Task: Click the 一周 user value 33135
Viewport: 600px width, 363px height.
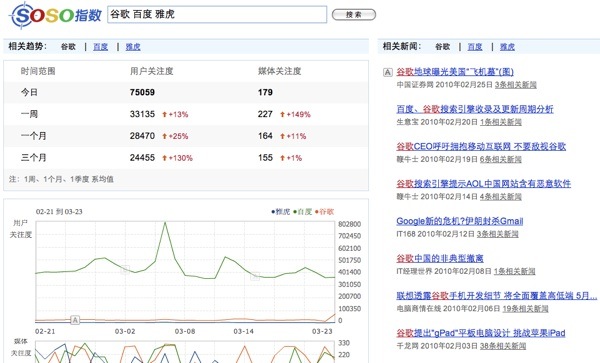Action: (142, 114)
